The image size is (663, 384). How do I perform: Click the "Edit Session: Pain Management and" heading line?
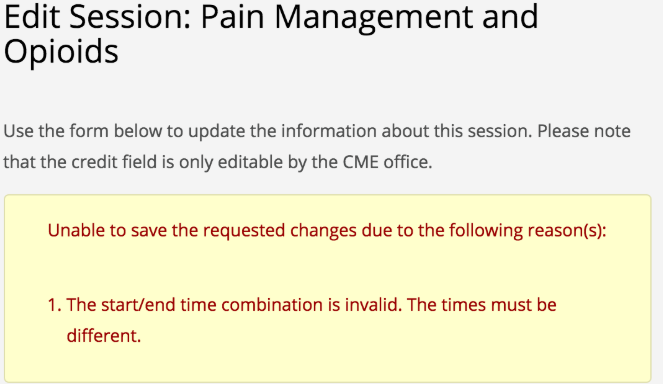pyautogui.click(x=271, y=18)
